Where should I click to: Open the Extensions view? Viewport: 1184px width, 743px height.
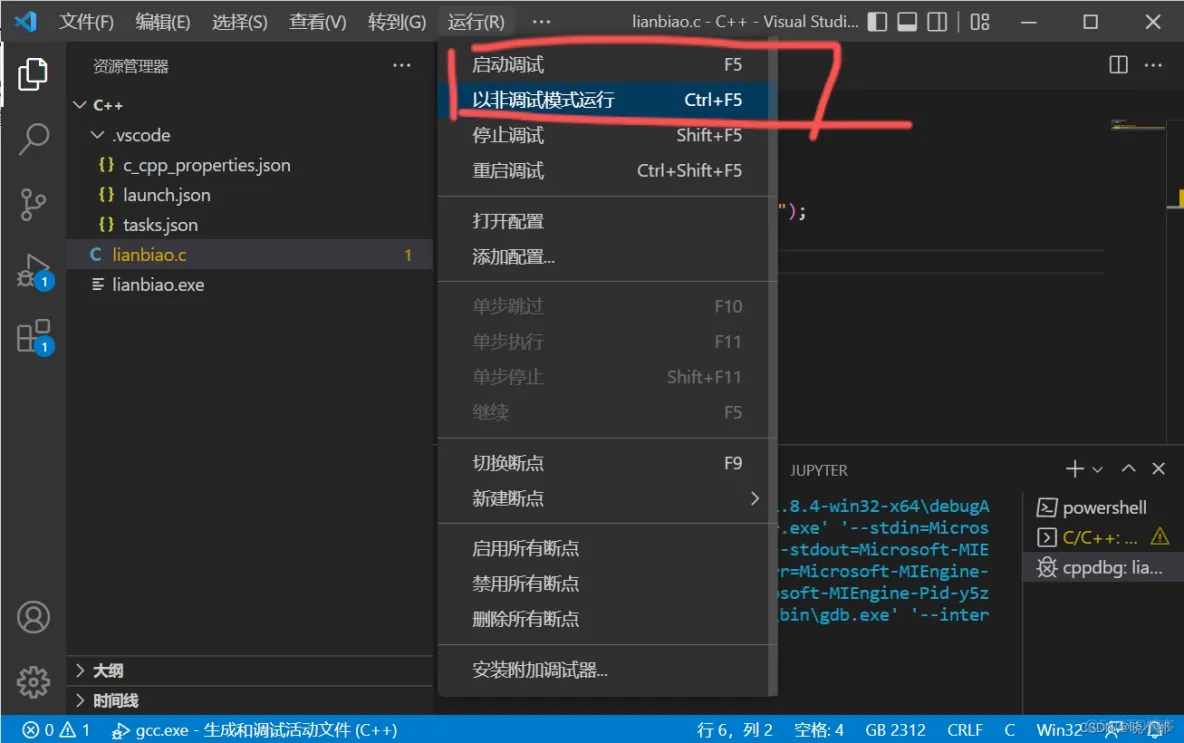click(x=33, y=336)
